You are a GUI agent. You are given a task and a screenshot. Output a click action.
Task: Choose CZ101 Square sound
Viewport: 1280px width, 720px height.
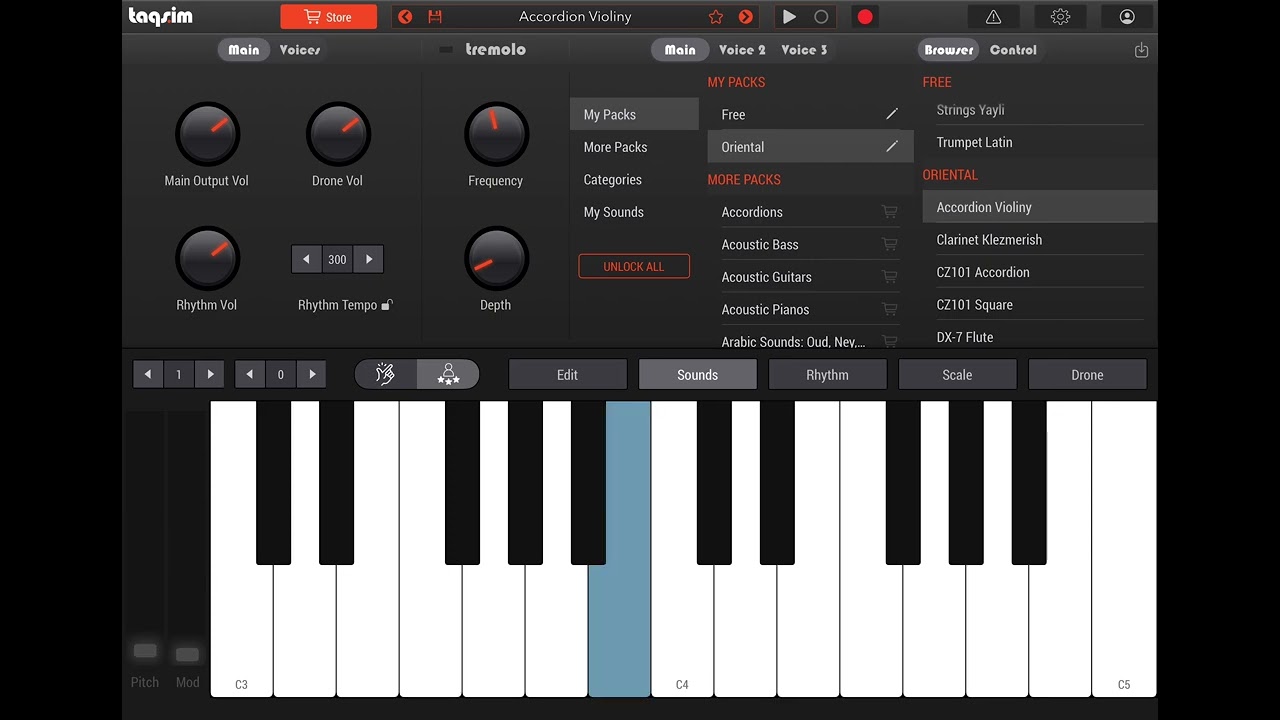coord(1040,305)
